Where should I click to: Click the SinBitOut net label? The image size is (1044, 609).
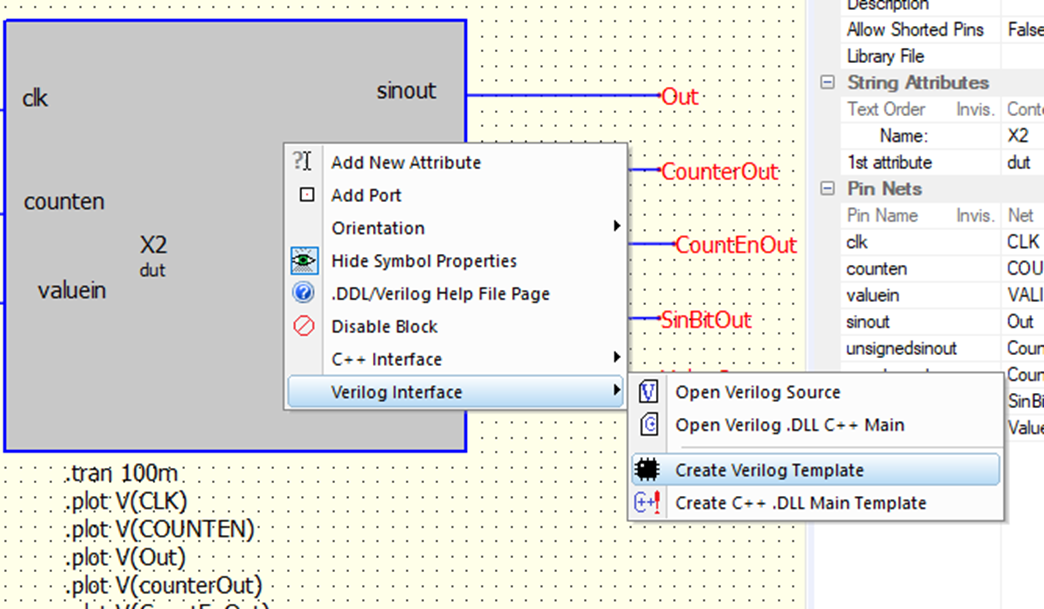tap(706, 320)
